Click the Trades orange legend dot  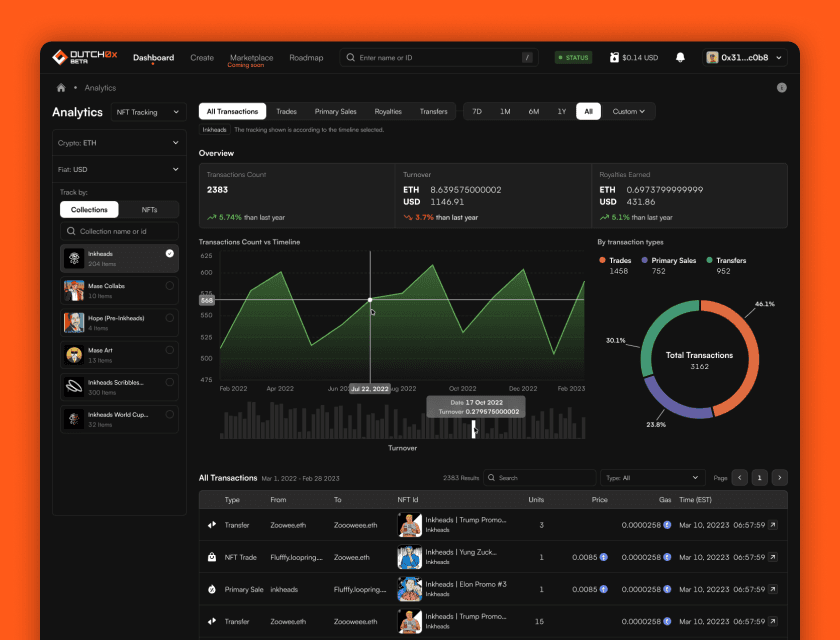click(x=602, y=260)
